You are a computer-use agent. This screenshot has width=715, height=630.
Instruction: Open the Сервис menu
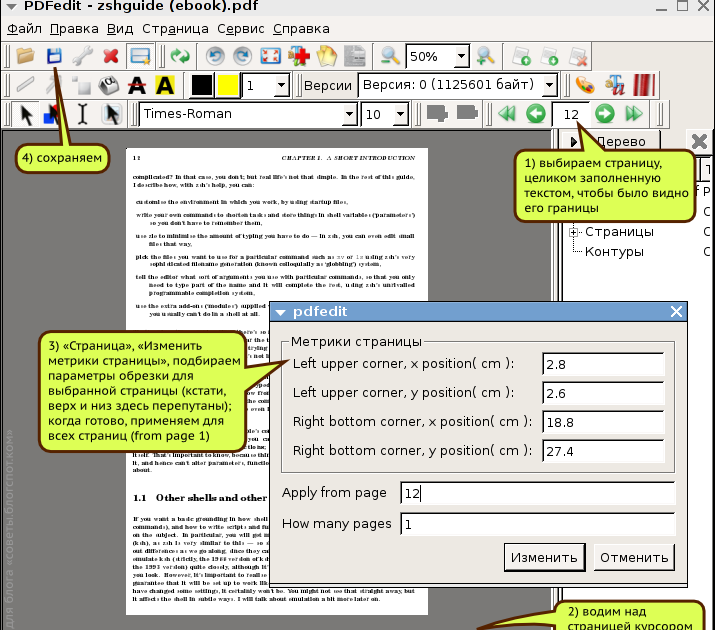tap(241, 29)
